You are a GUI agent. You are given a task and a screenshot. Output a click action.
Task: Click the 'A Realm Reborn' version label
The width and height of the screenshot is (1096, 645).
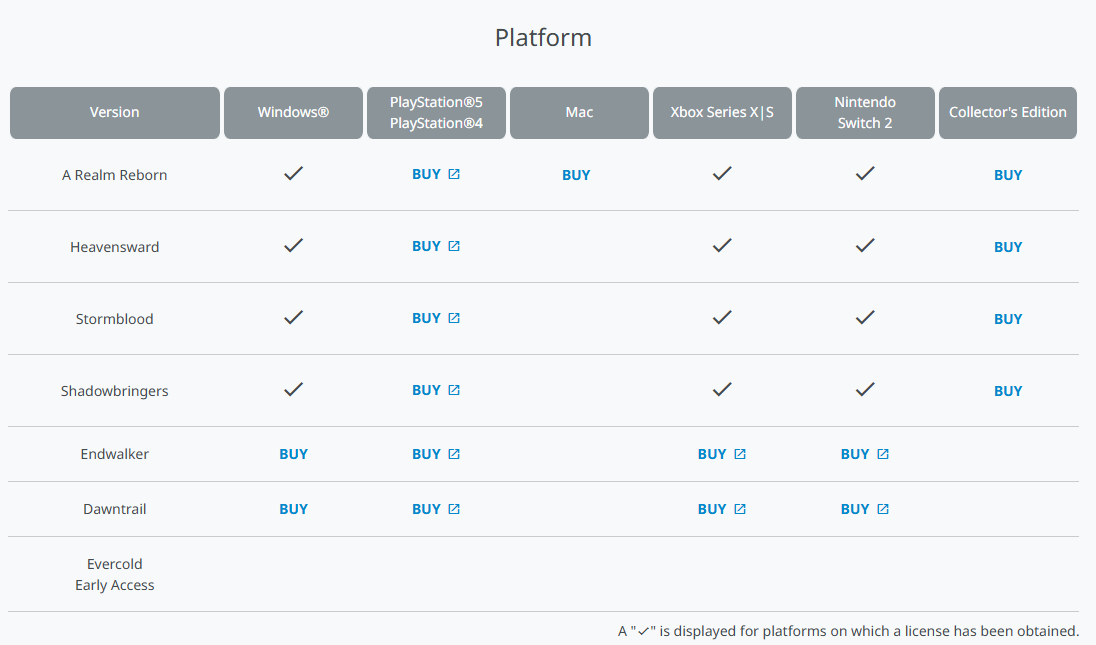tap(115, 175)
